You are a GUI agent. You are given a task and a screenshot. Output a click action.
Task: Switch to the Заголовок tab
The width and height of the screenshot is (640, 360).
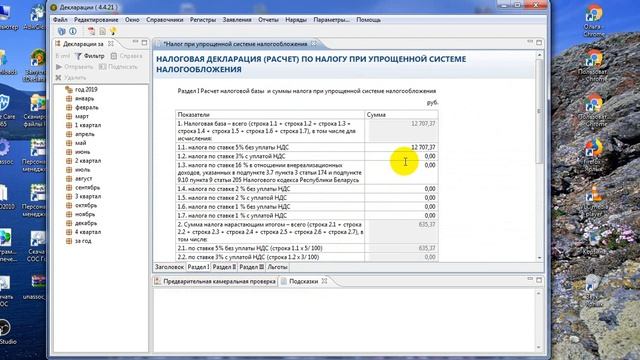[169, 267]
